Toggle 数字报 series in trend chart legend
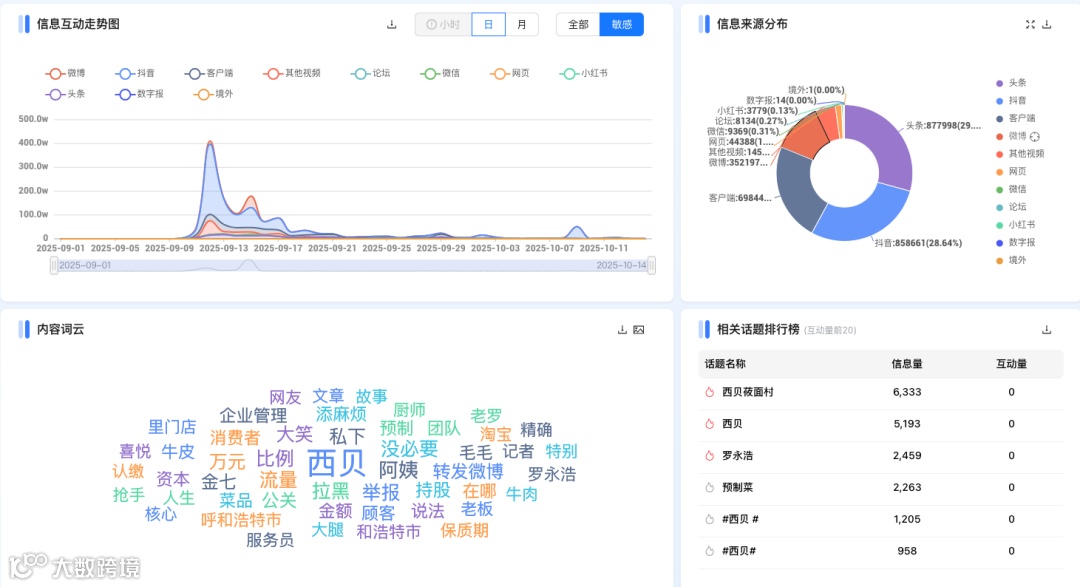Viewport: 1080px width, 587px height. 140,94
